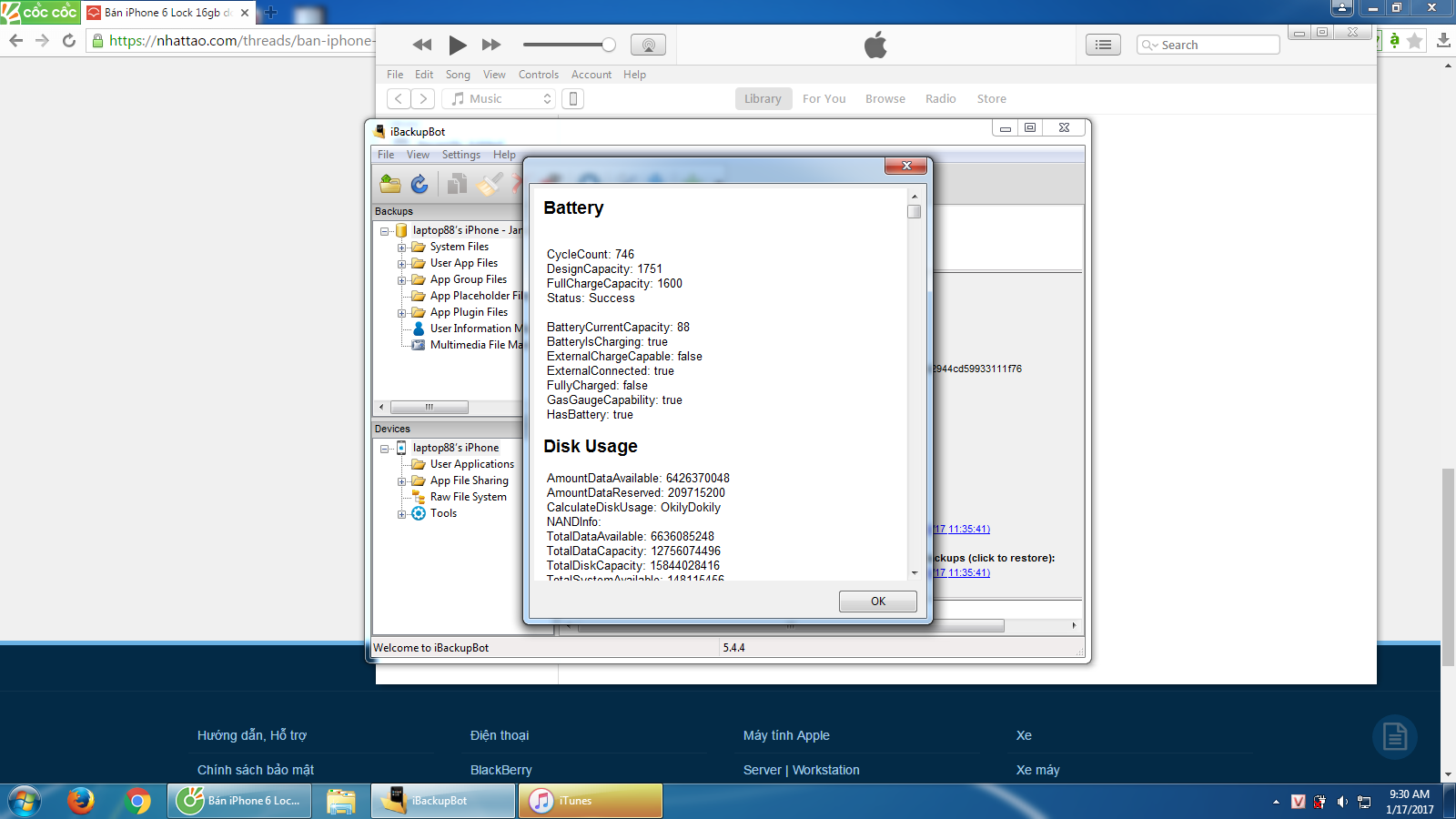Click the iTunes Search field
This screenshot has height=819, width=1456.
pyautogui.click(x=1215, y=45)
